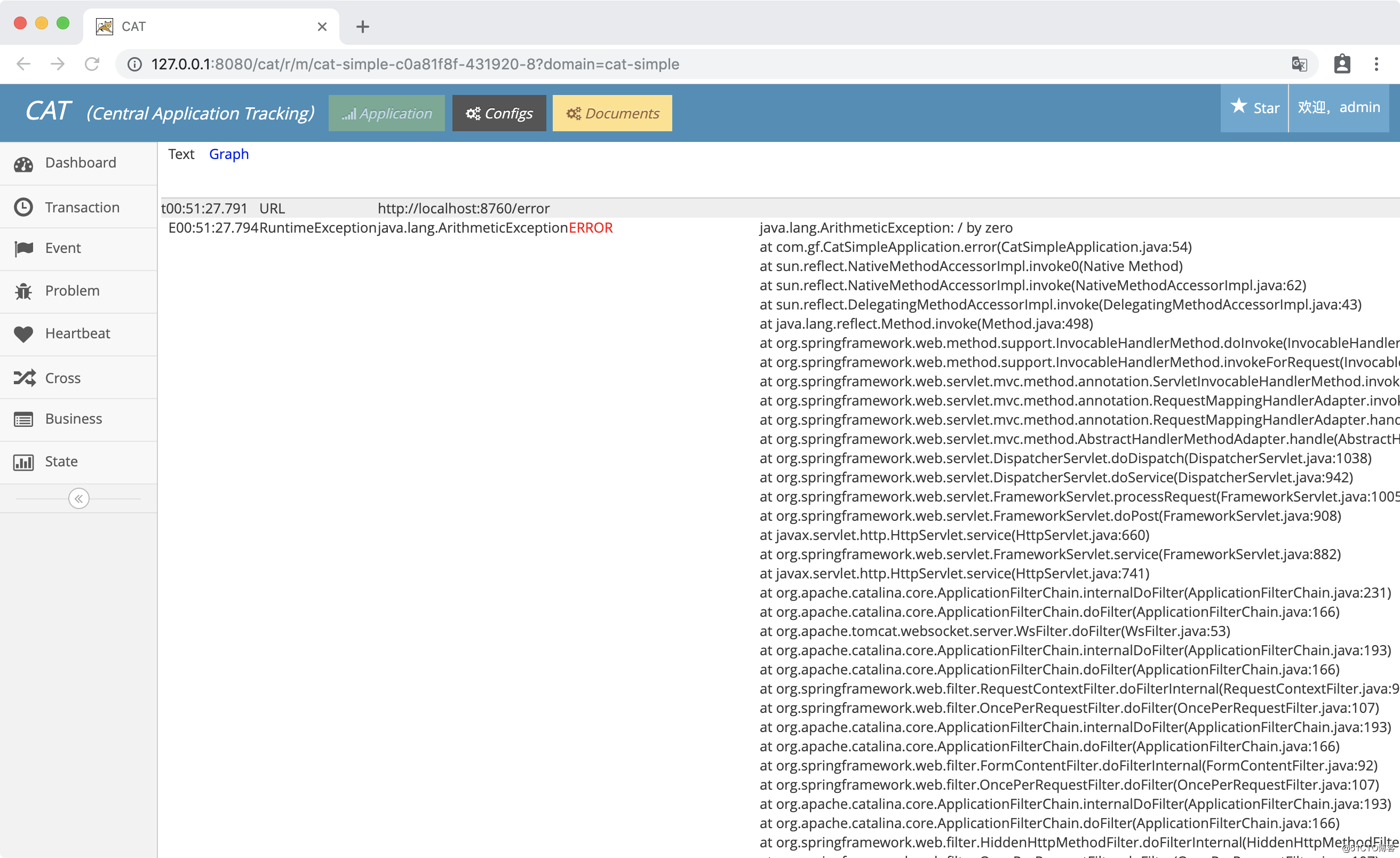1400x858 pixels.
Task: Click the t00:51:27.791 timestamp
Action: [204, 209]
